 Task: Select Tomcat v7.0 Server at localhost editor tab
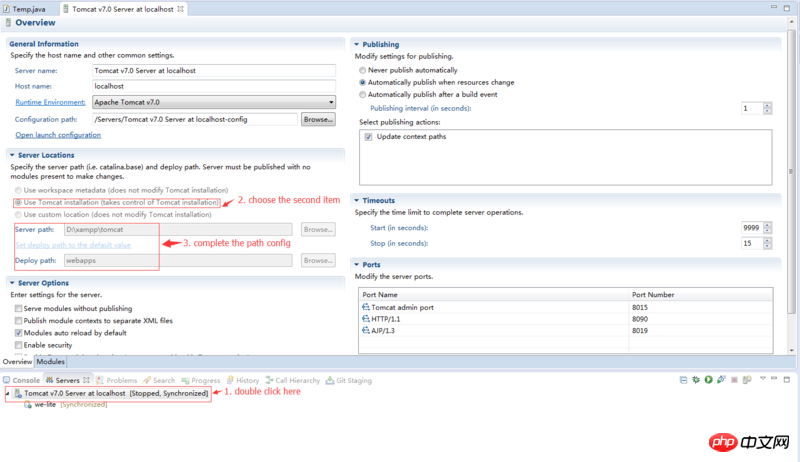click(x=122, y=9)
